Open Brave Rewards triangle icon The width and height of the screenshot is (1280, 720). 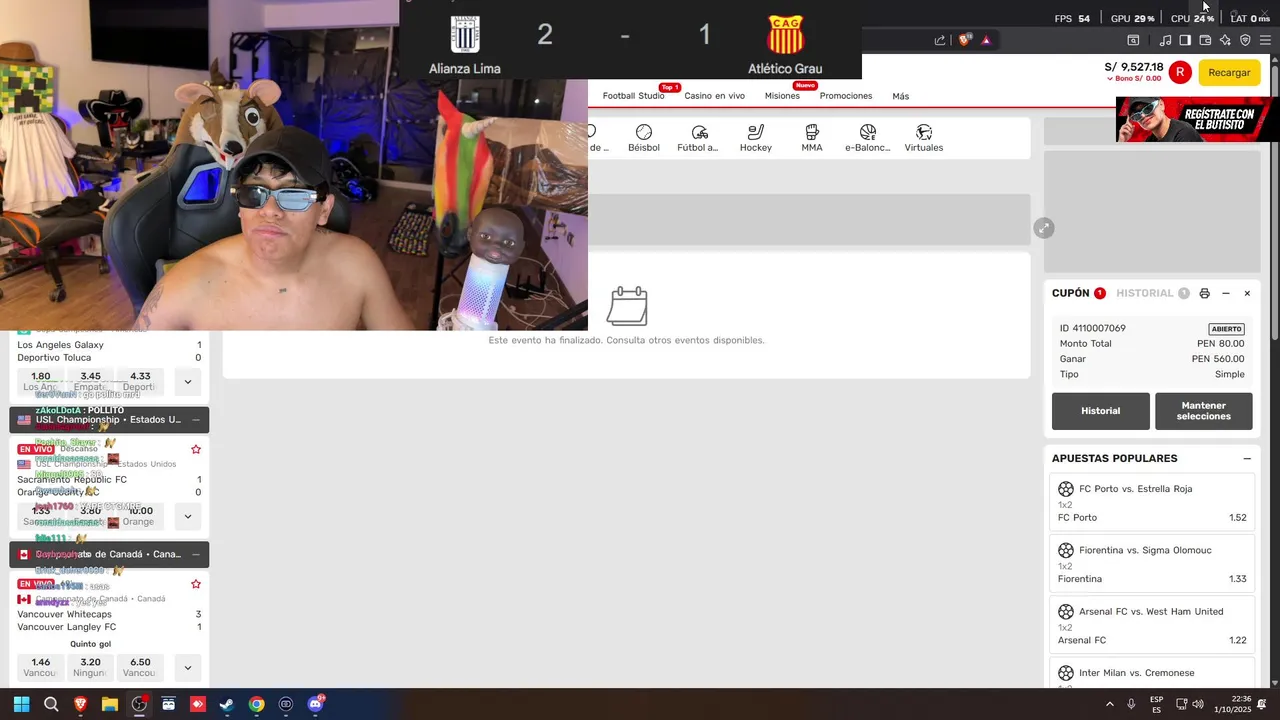[x=986, y=40]
